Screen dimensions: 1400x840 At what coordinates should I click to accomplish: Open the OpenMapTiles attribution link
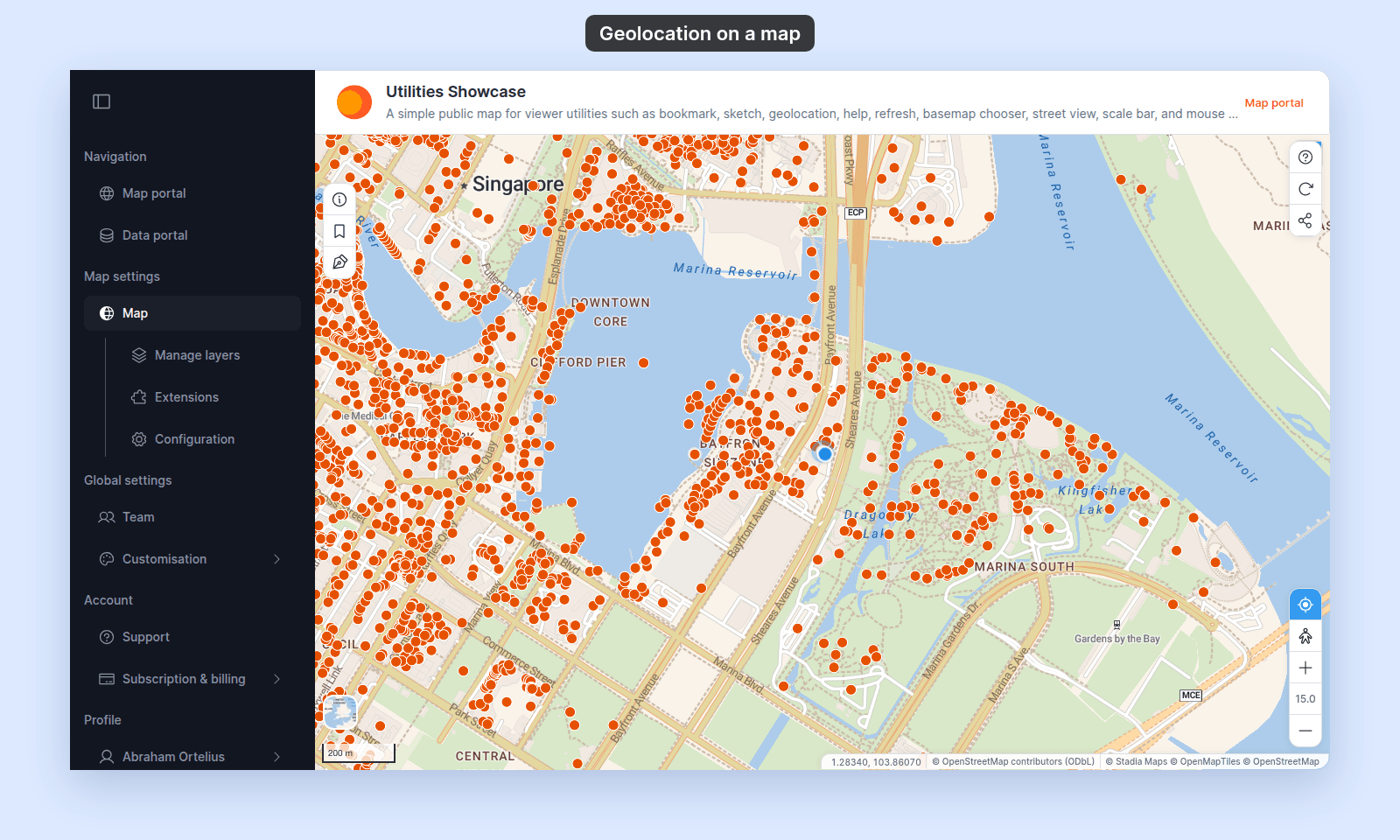point(1205,761)
